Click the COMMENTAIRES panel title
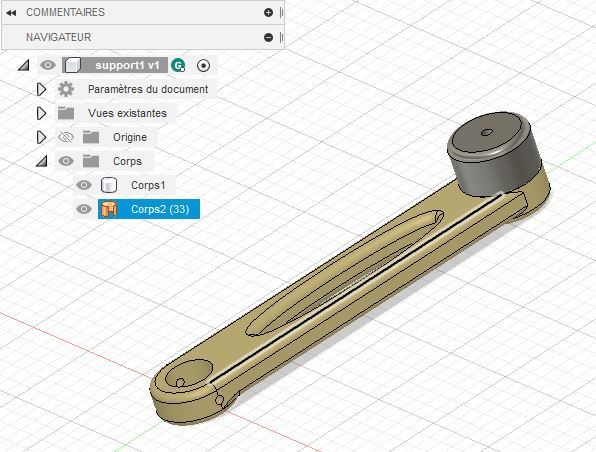The width and height of the screenshot is (596, 452). point(65,13)
